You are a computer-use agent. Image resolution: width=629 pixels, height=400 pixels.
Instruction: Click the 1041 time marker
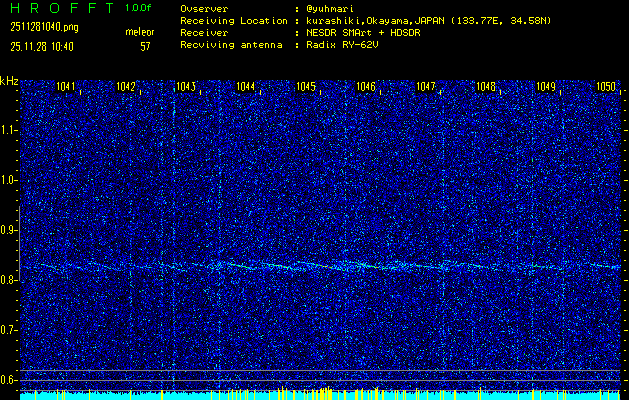pyautogui.click(x=67, y=87)
